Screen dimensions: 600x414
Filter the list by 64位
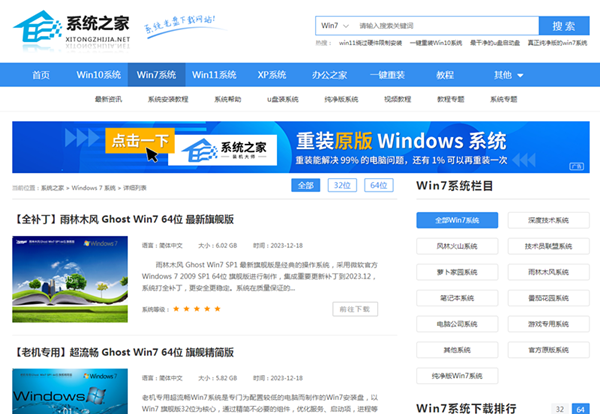tap(379, 186)
